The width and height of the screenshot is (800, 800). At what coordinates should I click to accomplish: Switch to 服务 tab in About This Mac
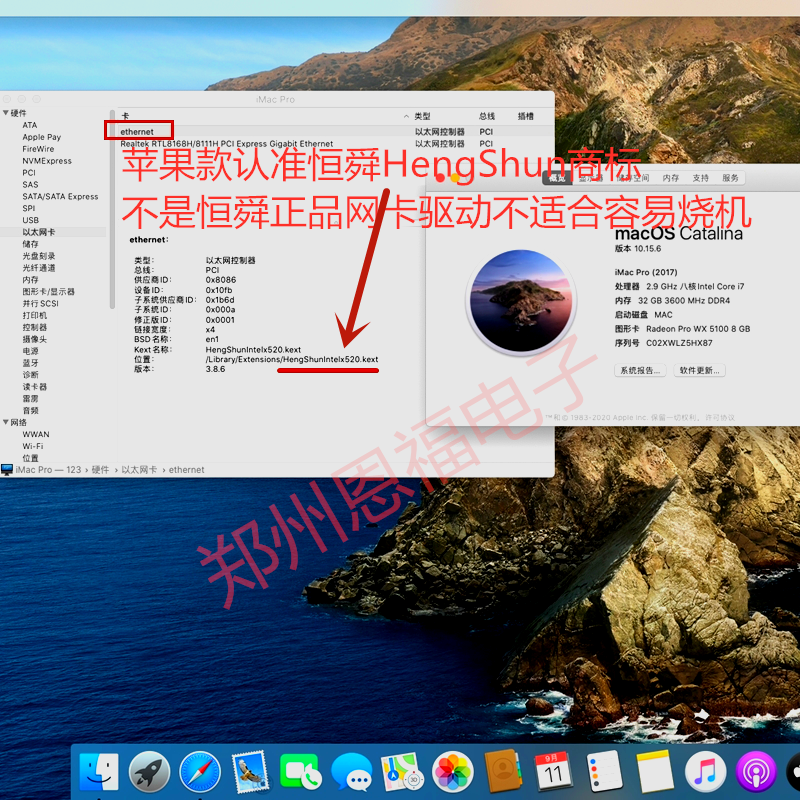730,178
